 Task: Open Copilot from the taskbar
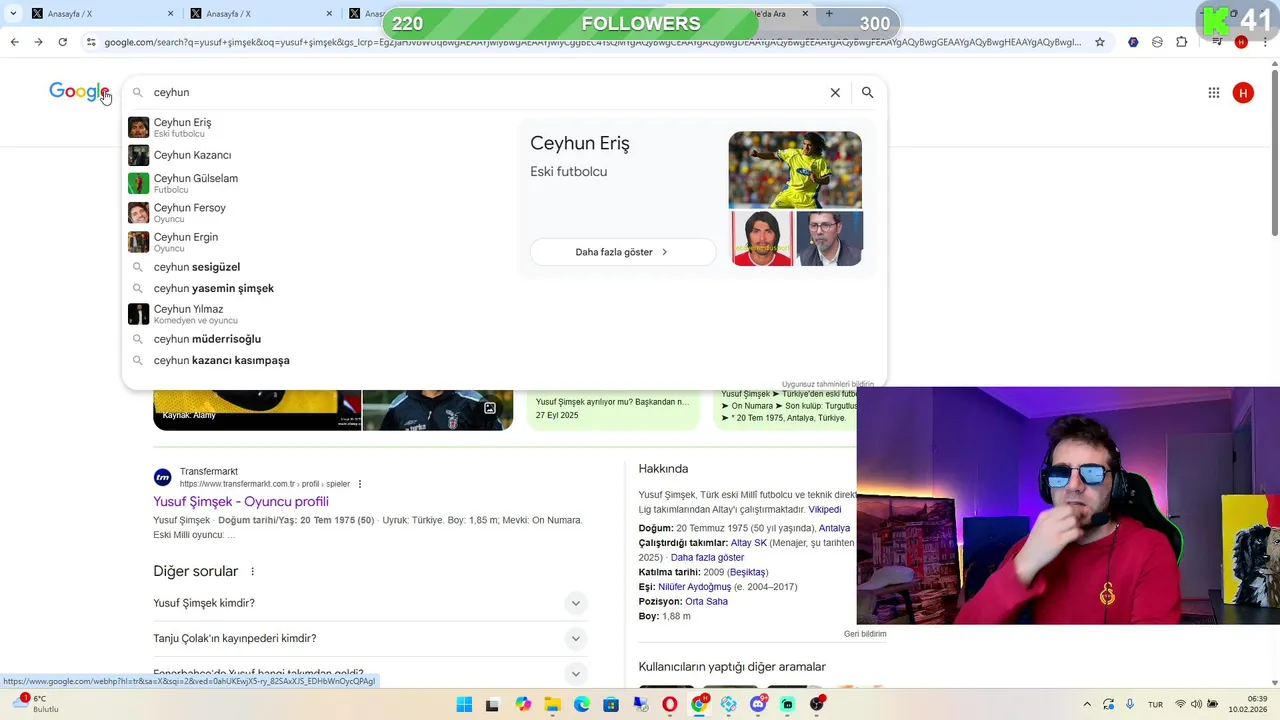click(523, 705)
